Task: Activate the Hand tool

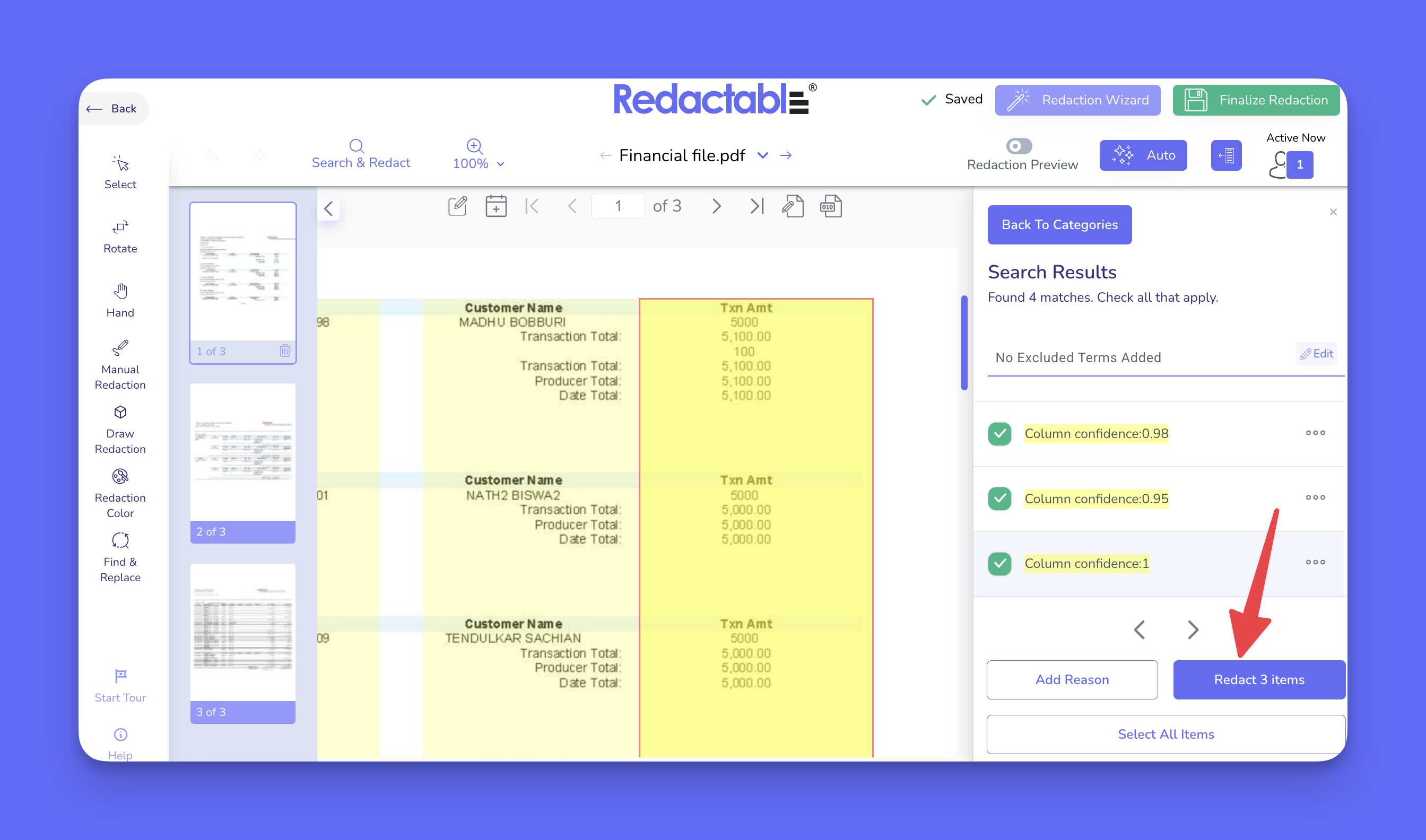Action: pyautogui.click(x=120, y=300)
